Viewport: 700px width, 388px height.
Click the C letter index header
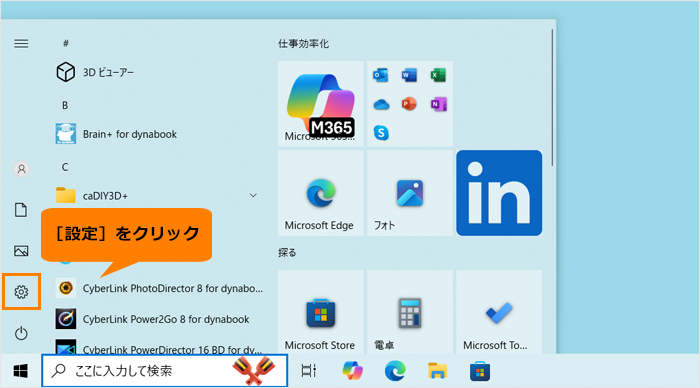coord(65,167)
